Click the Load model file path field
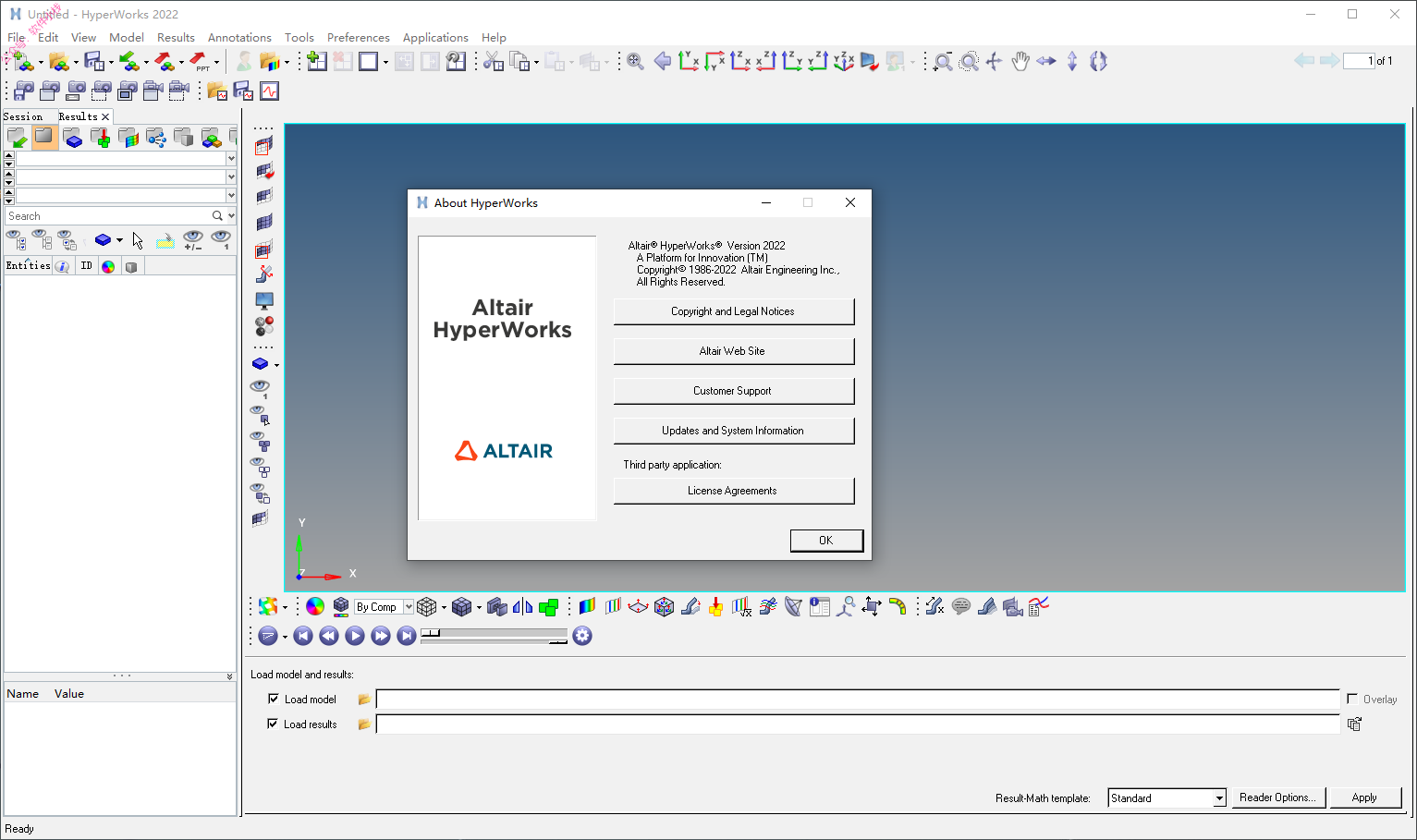The width and height of the screenshot is (1417, 840). (x=858, y=700)
